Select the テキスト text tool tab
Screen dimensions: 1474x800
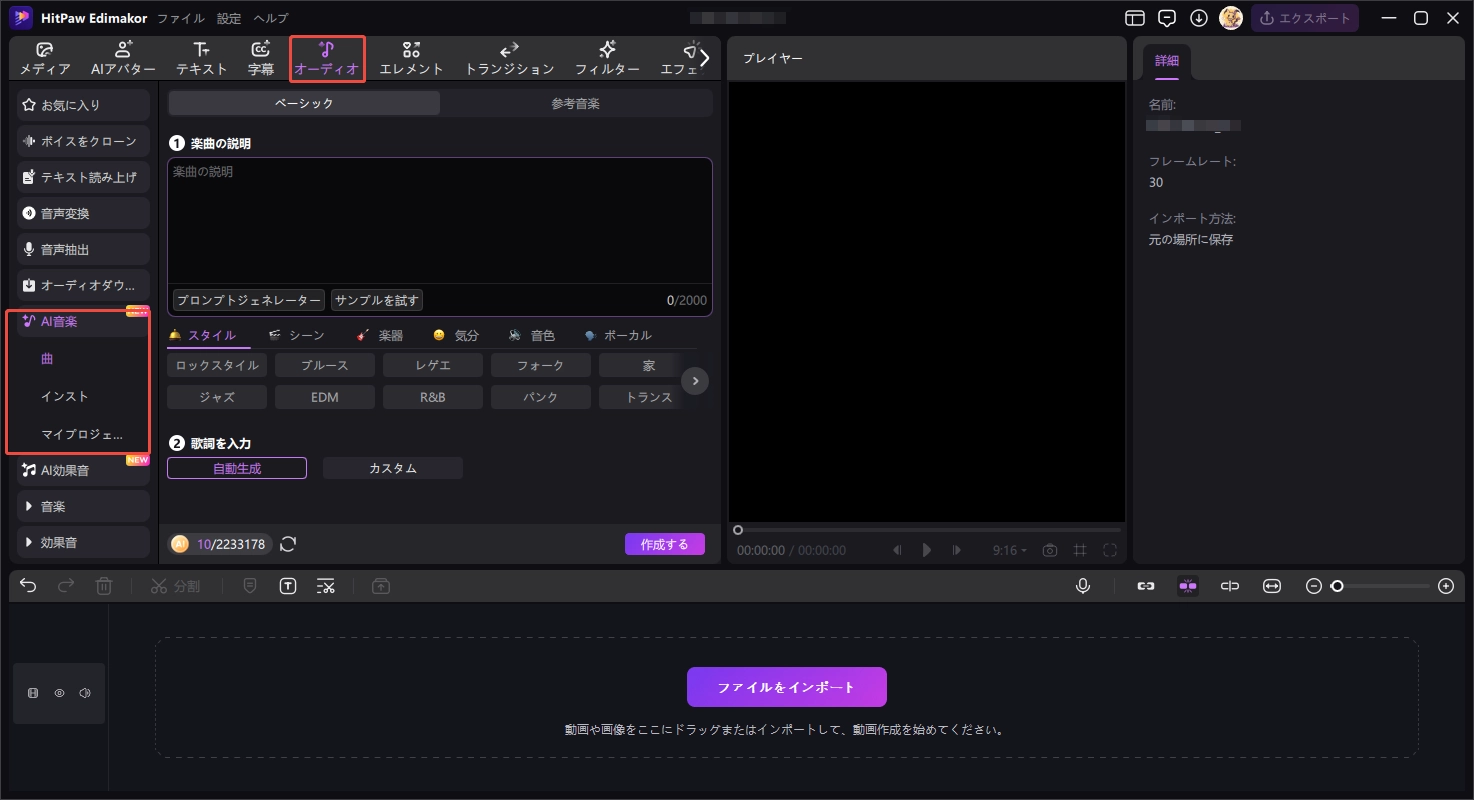(x=202, y=59)
